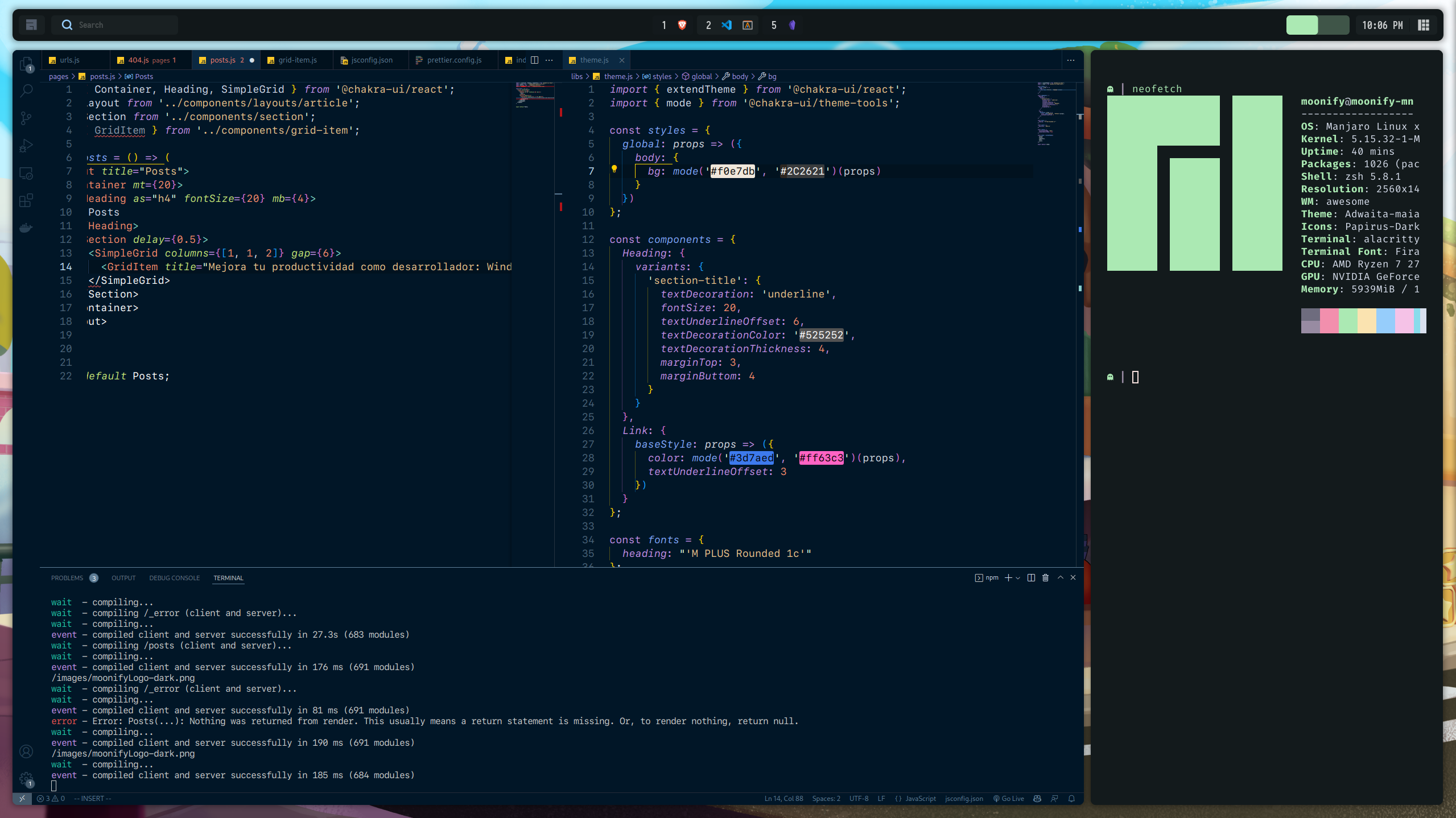
Task: Click the #3d7aed color swatch
Action: pyautogui.click(x=751, y=458)
